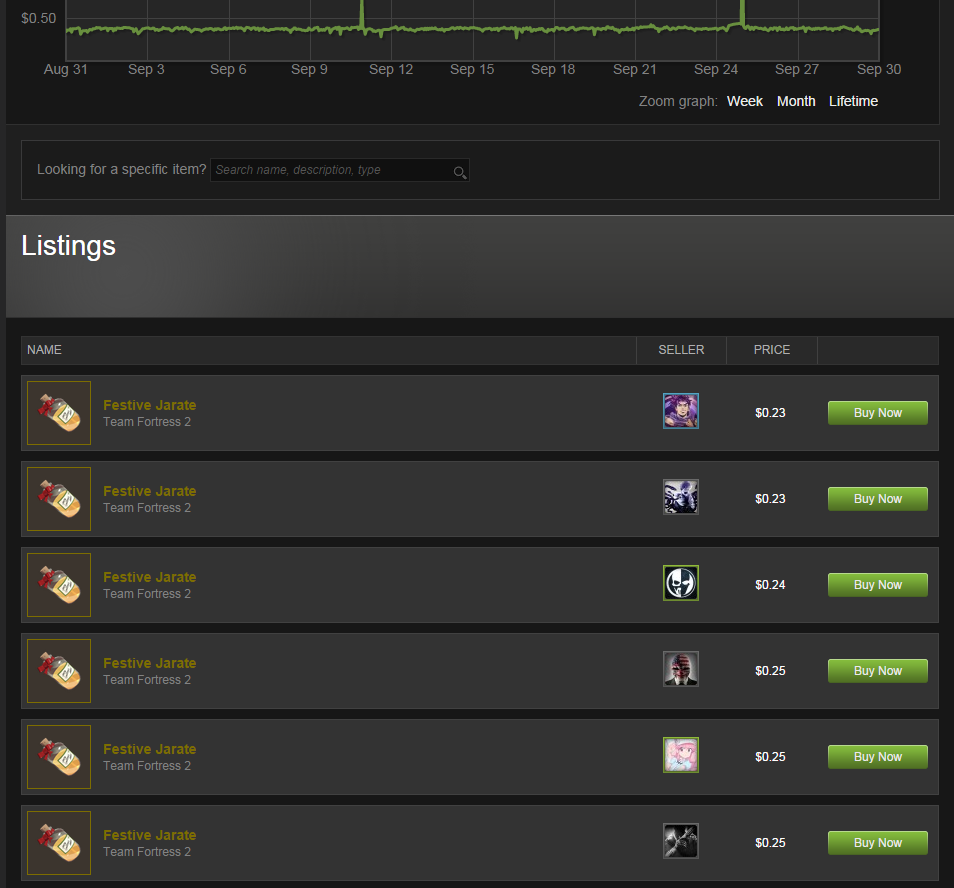Open the masked man in suit seller avatar
Screen dimensions: 954x888
coord(681,669)
